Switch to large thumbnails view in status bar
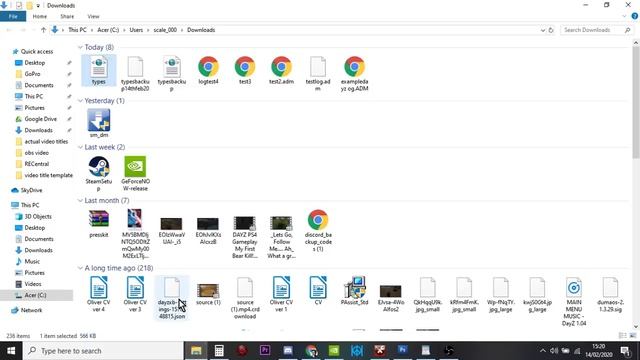The image size is (640, 360). click(x=633, y=336)
